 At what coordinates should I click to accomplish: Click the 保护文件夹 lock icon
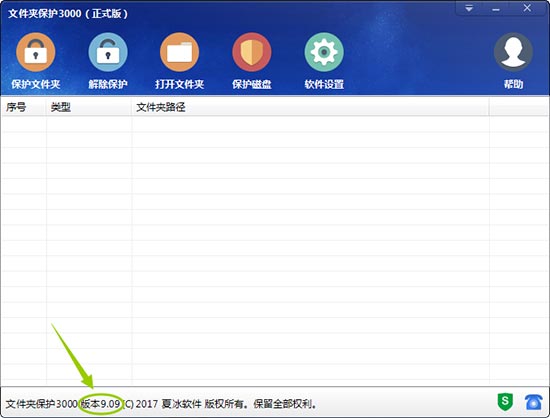tap(35, 52)
